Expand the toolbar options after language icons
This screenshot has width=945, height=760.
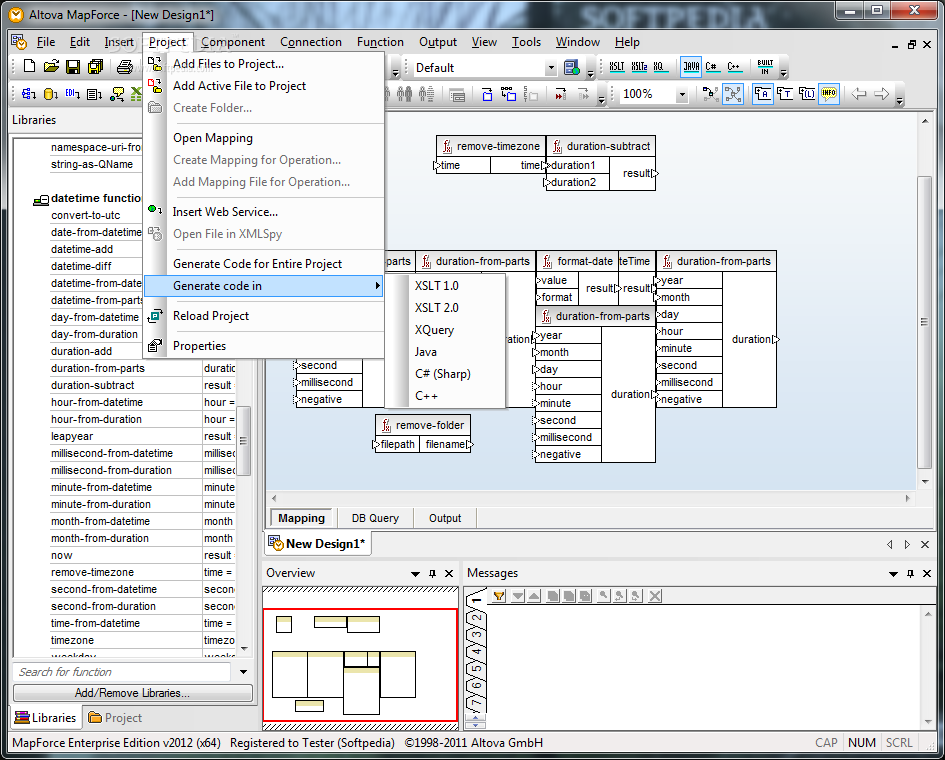tap(783, 72)
